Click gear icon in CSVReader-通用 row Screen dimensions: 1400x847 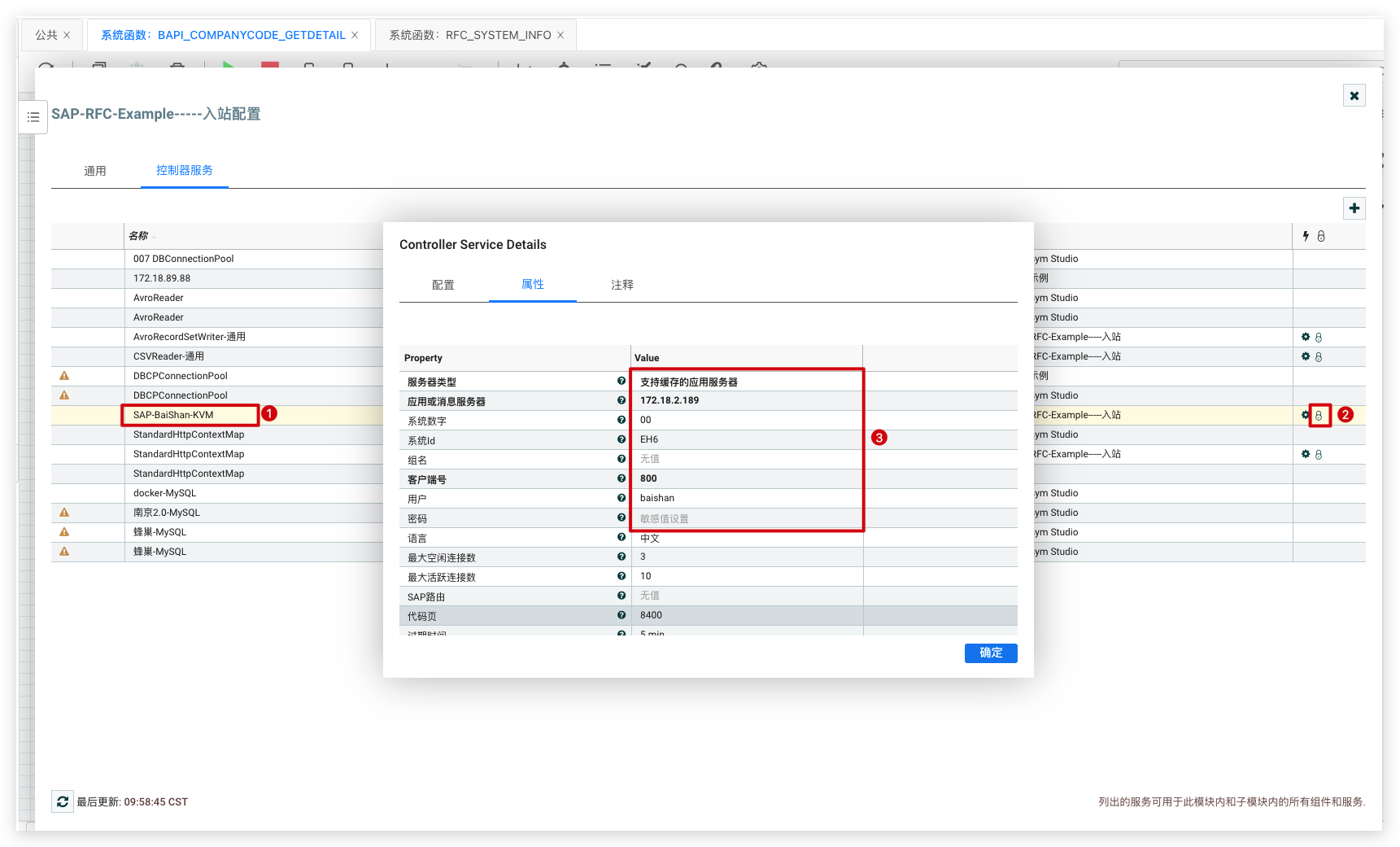tap(1306, 356)
